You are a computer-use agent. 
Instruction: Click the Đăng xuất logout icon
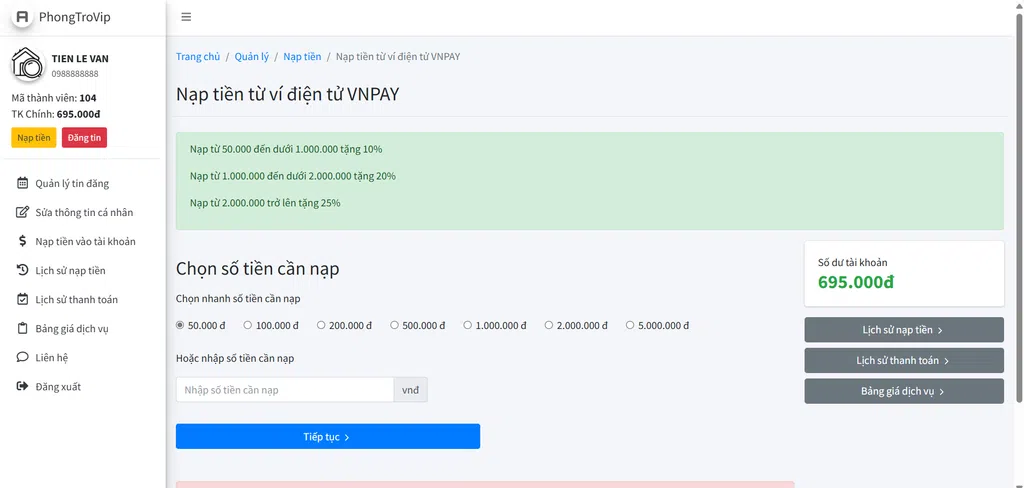[23, 386]
